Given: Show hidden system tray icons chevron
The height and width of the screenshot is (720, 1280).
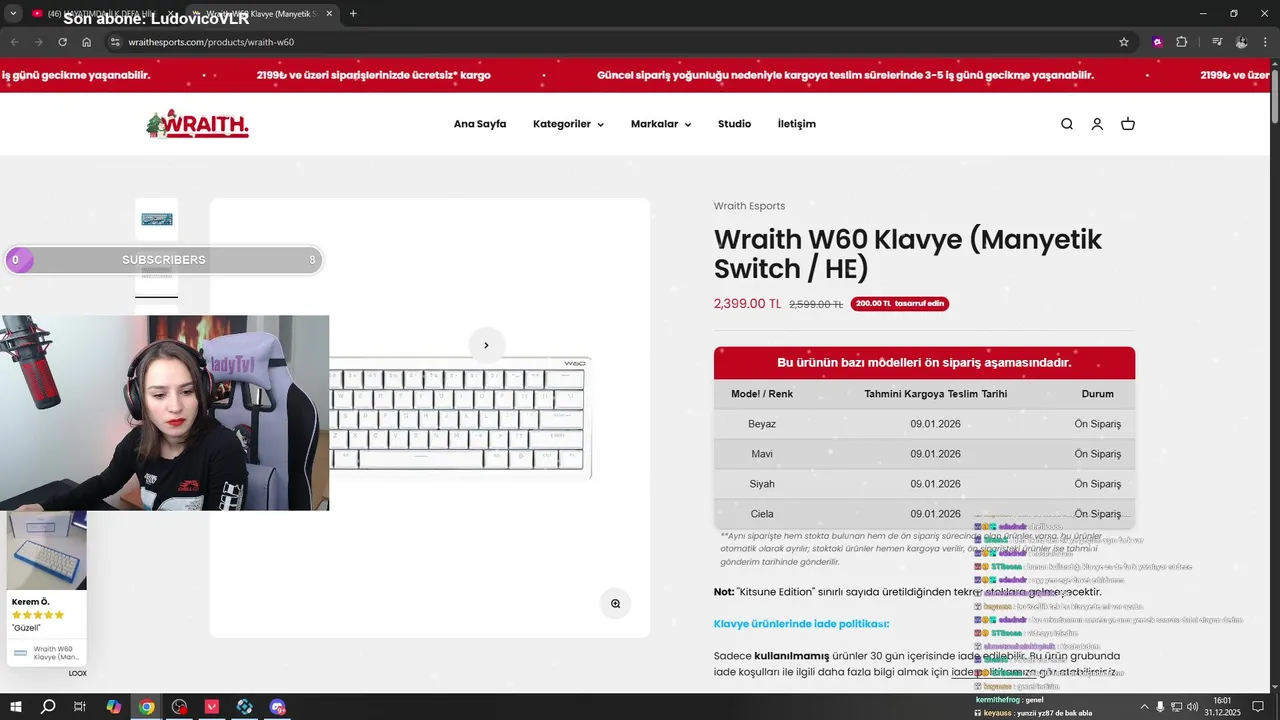Looking at the screenshot, I should tap(1144, 707).
